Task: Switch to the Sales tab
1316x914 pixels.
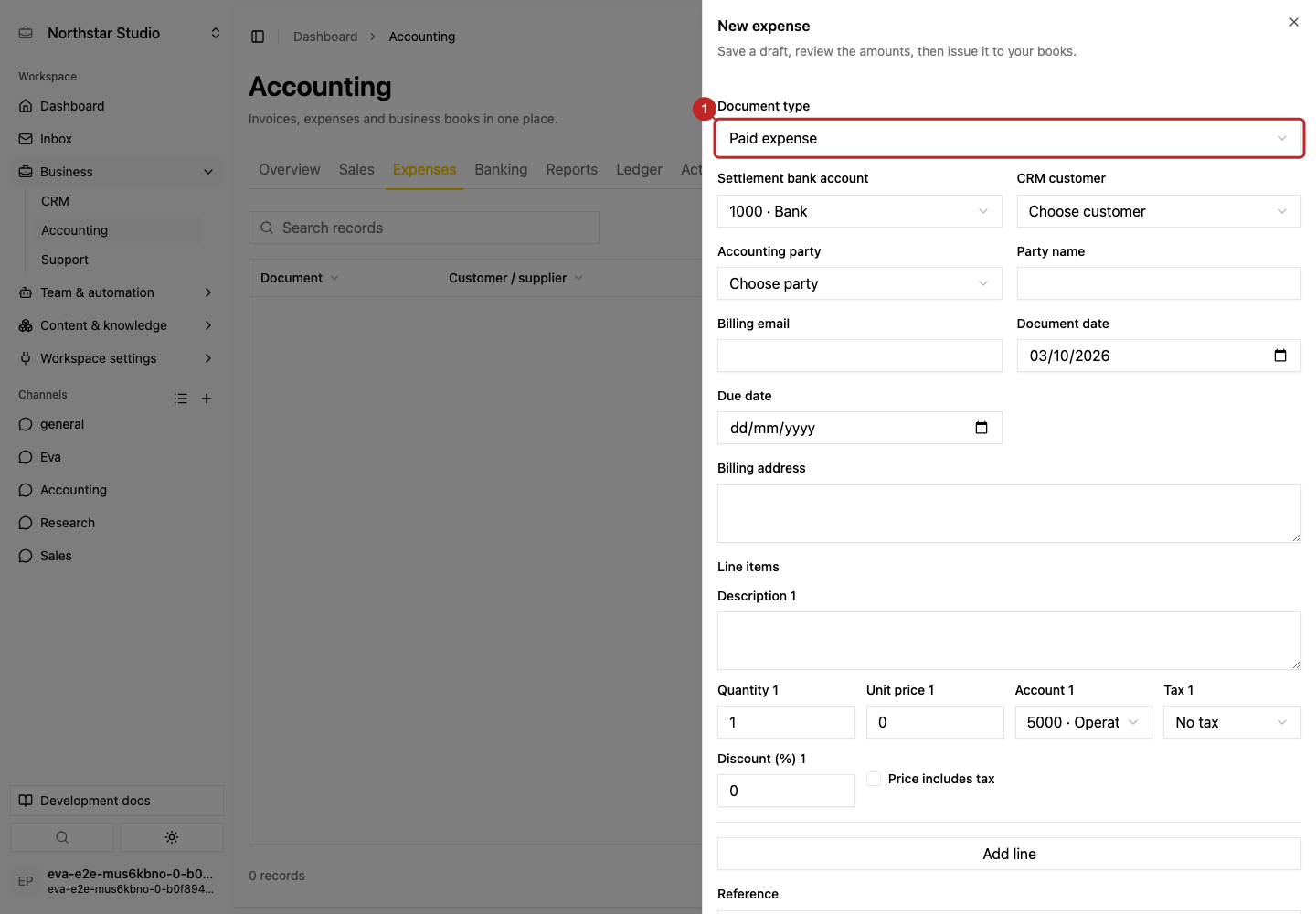Action: pos(356,170)
